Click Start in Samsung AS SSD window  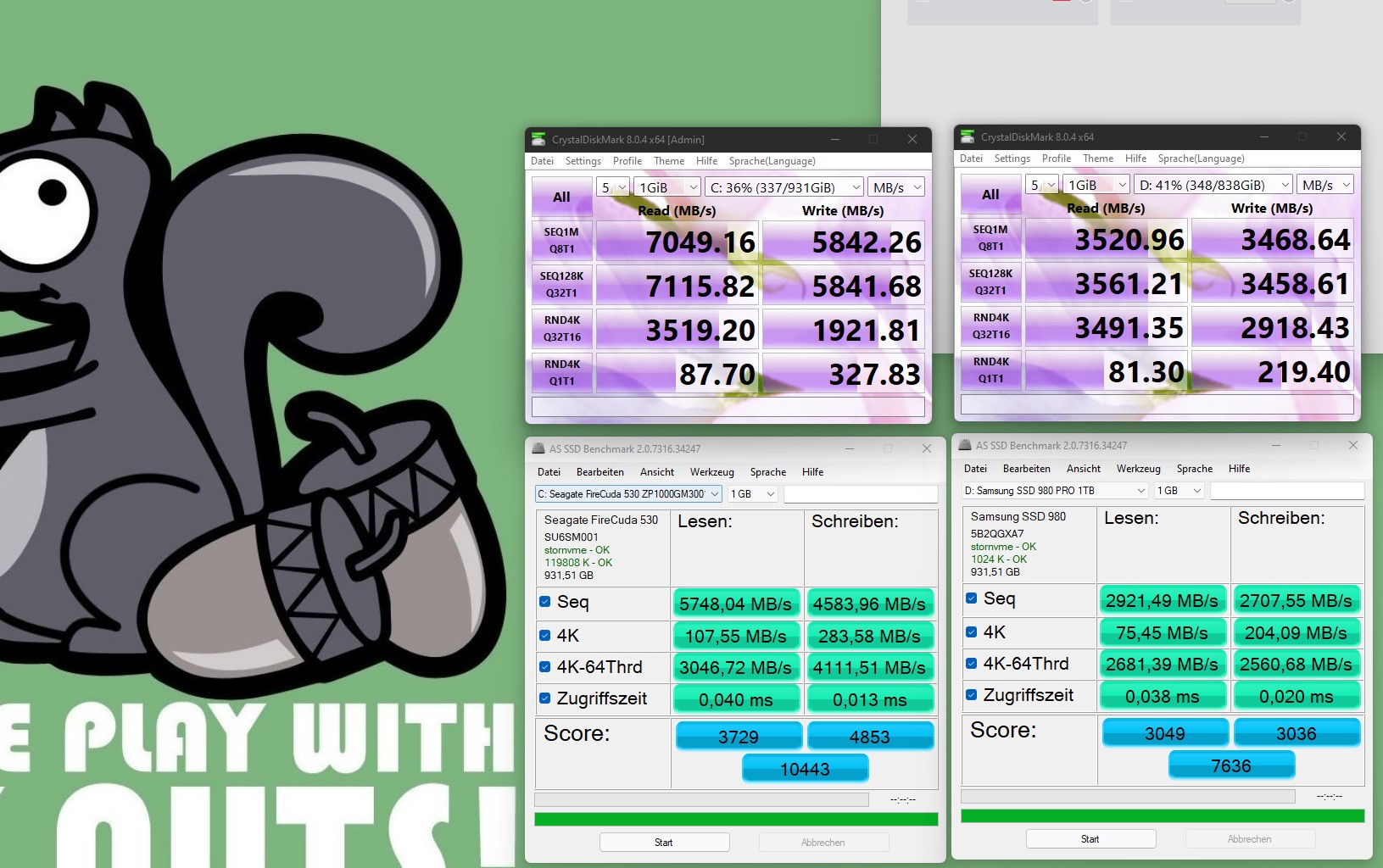pyautogui.click(x=1090, y=839)
